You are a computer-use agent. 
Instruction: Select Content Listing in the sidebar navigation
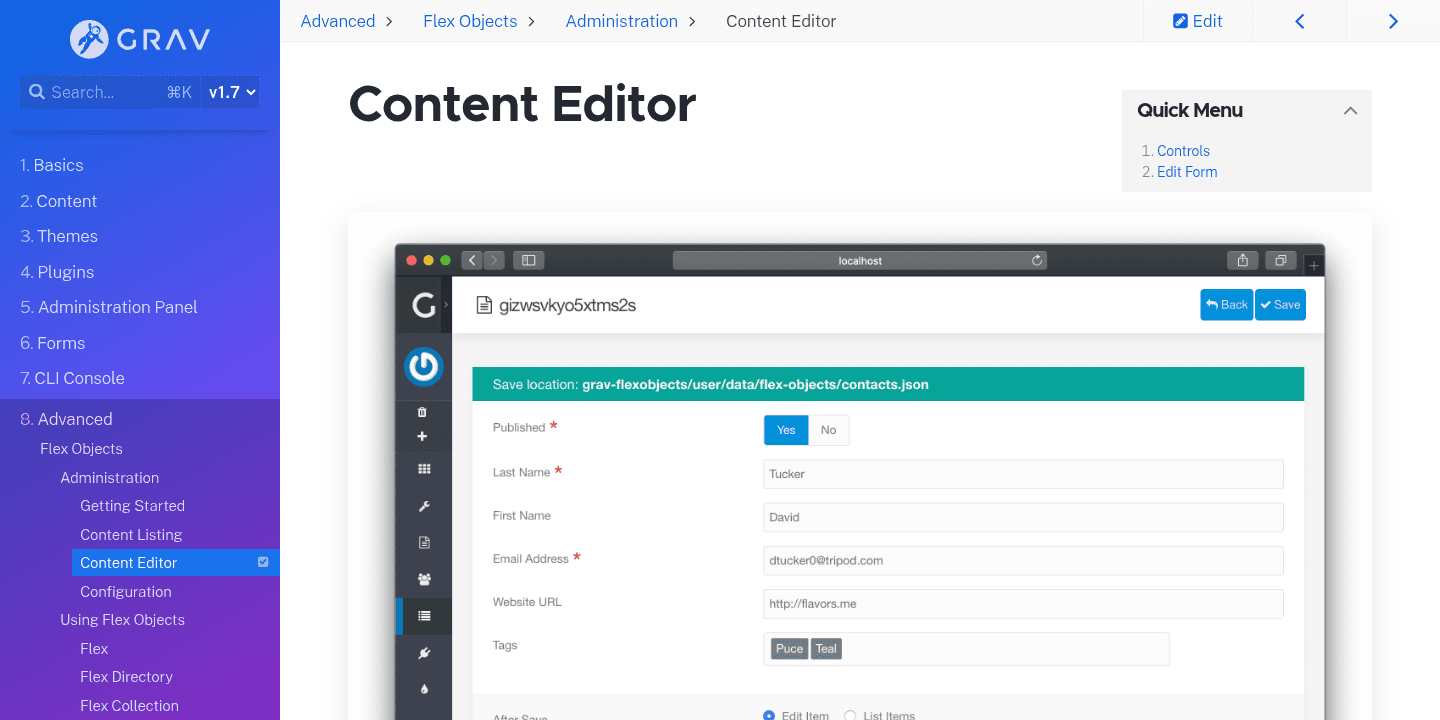(131, 534)
